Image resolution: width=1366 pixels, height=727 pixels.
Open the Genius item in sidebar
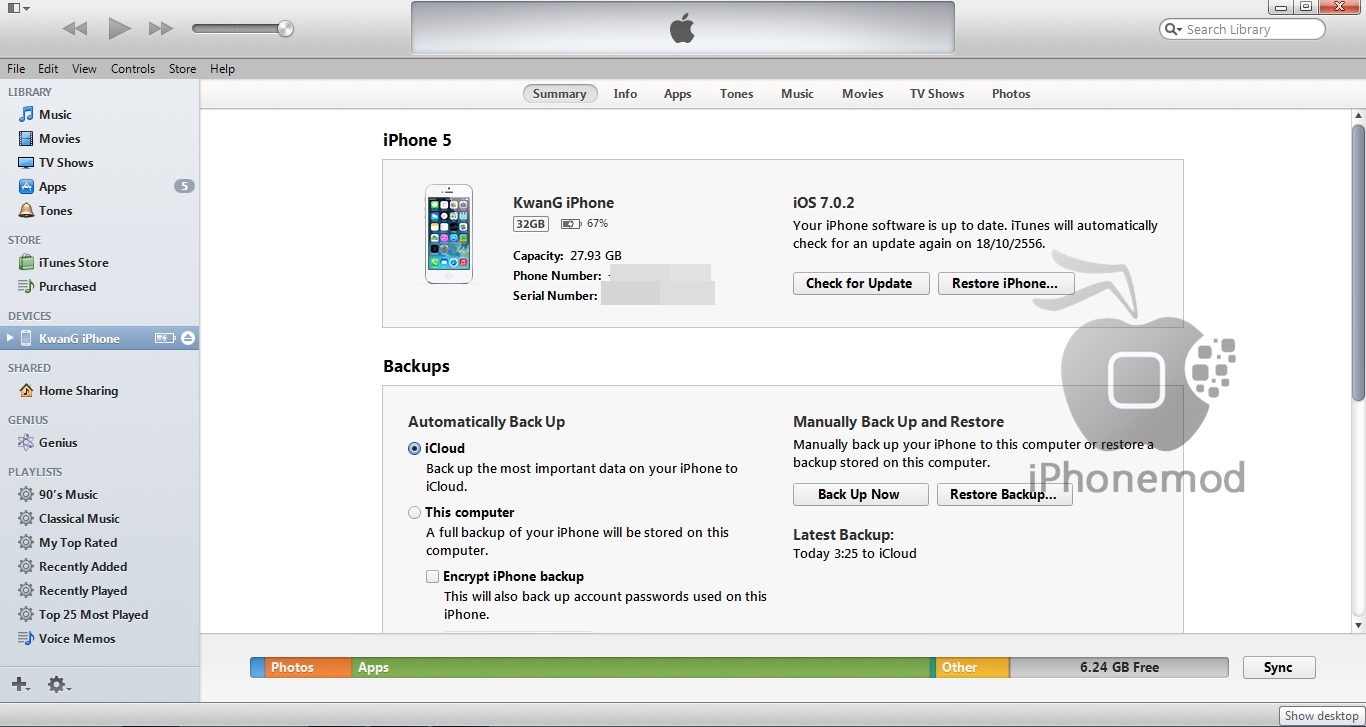point(58,443)
